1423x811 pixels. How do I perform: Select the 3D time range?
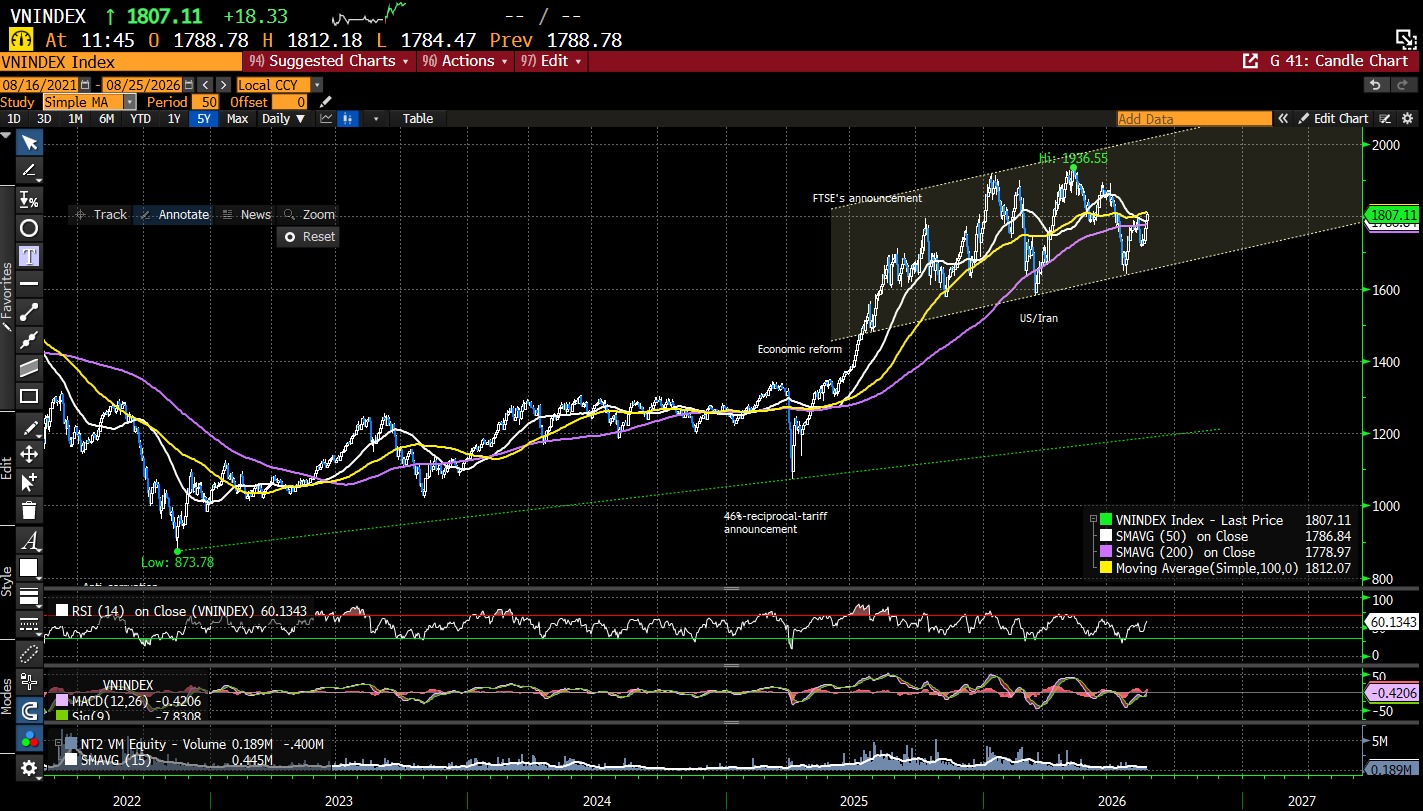click(x=44, y=118)
